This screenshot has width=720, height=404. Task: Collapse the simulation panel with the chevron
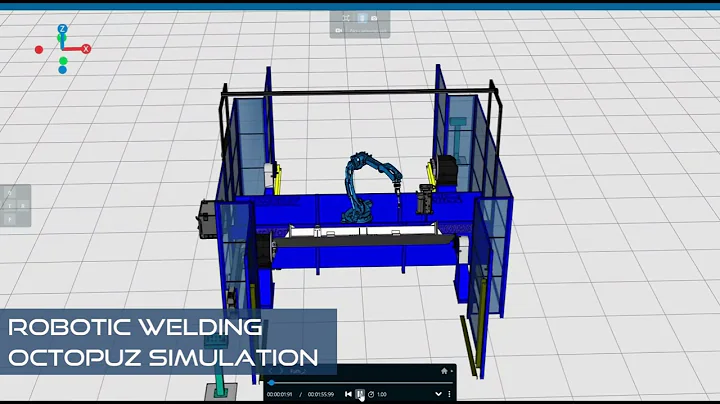pos(438,394)
